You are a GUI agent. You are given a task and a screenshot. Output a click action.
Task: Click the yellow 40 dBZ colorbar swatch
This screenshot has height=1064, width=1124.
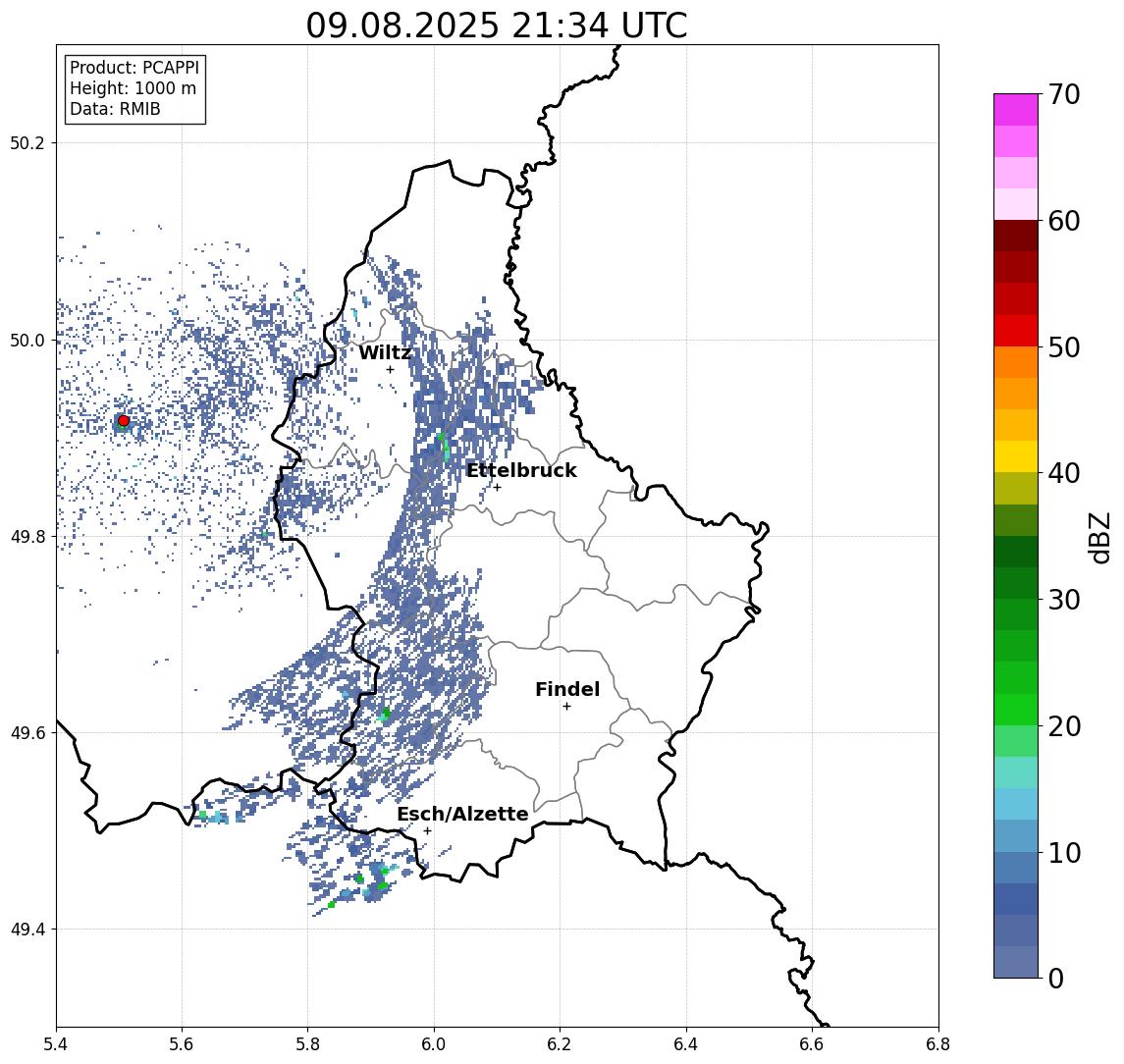(1016, 457)
